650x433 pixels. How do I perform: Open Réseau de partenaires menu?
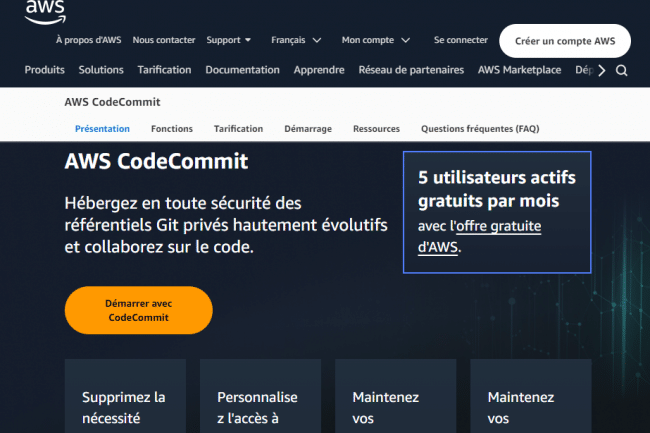pos(411,70)
